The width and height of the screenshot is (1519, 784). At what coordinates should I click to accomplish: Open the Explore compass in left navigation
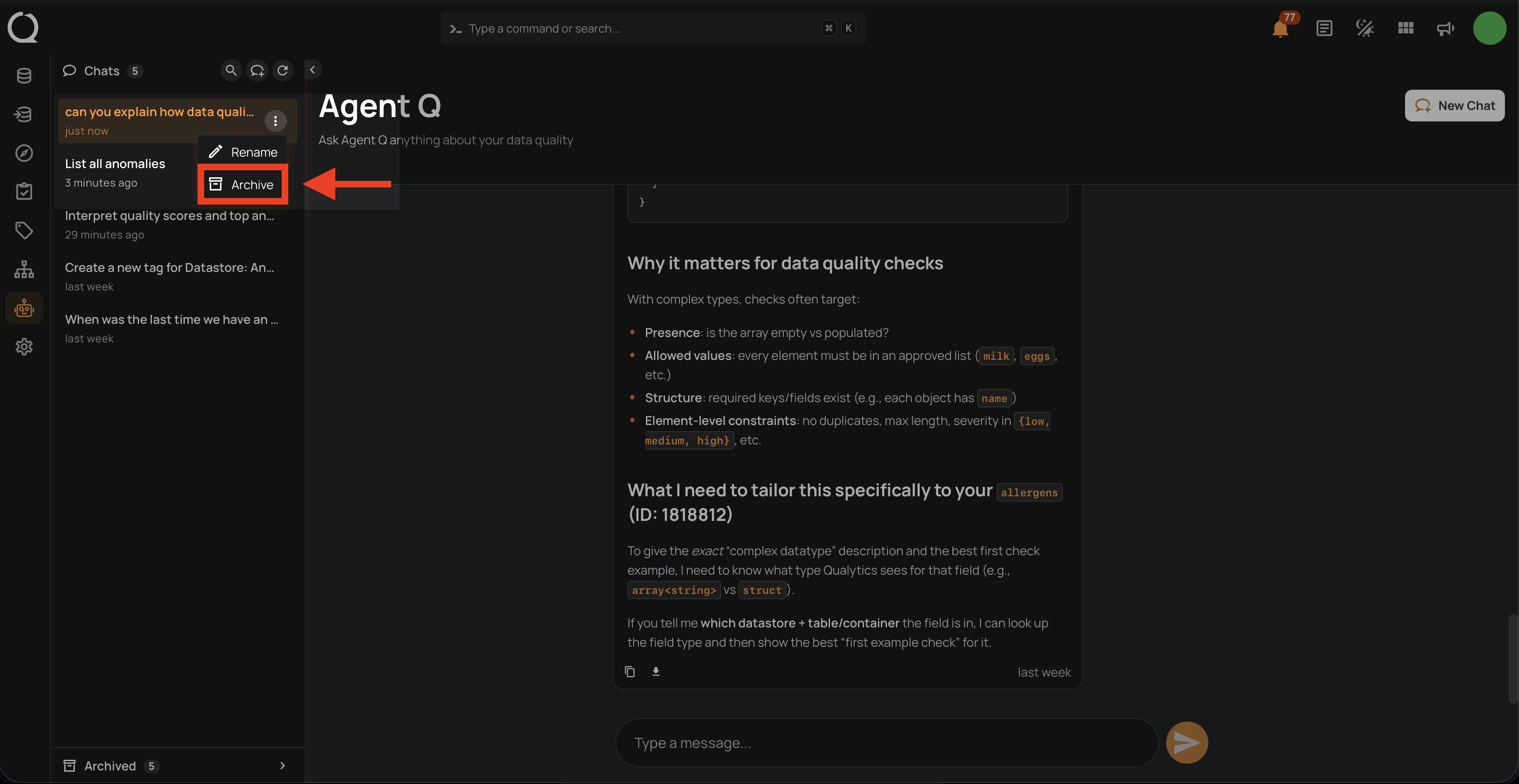(24, 153)
